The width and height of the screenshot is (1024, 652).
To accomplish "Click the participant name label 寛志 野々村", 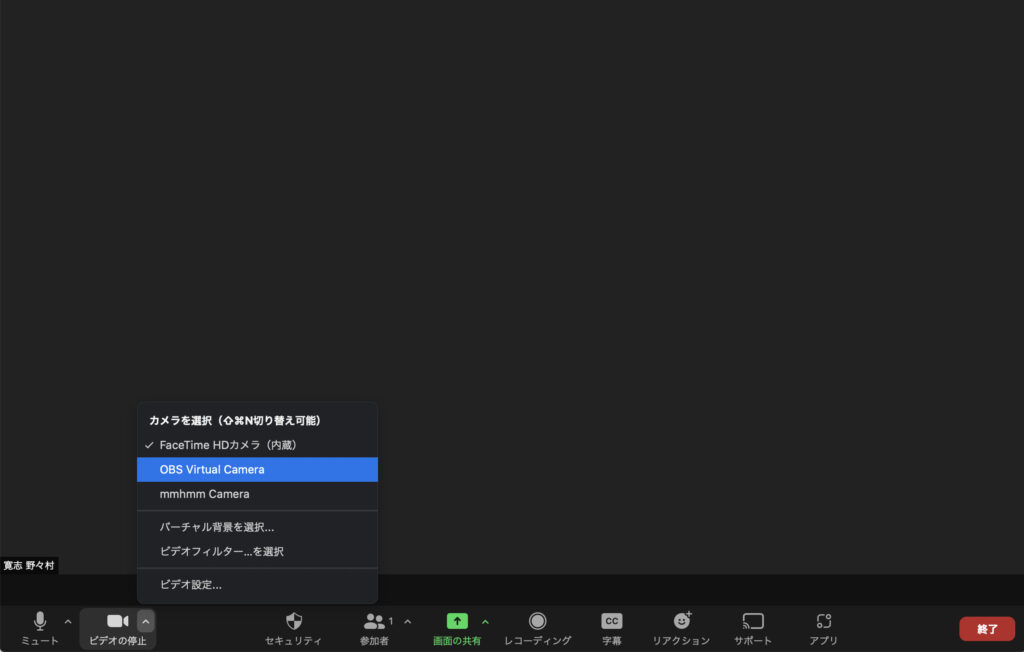I will (x=29, y=566).
